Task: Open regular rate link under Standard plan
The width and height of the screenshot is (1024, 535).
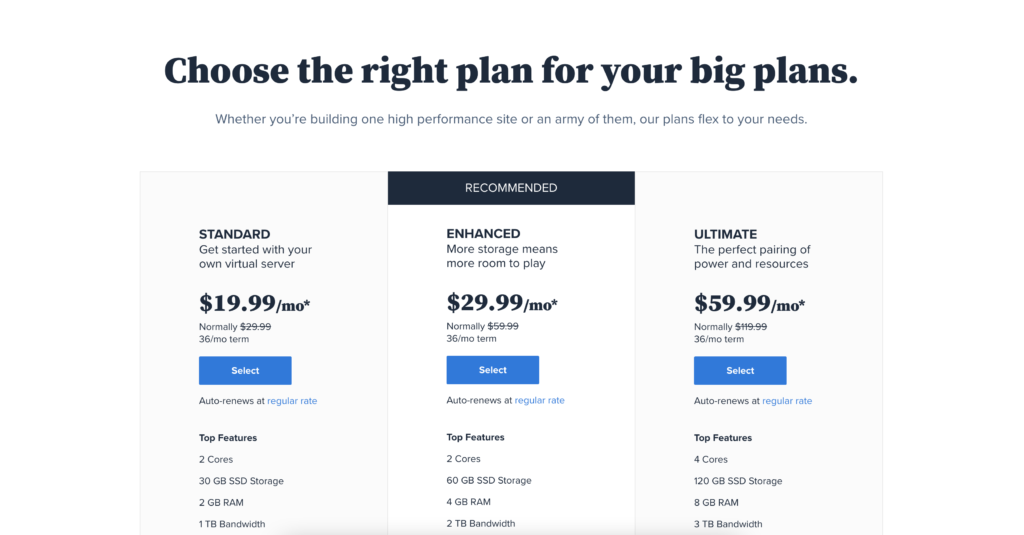Action: point(292,401)
